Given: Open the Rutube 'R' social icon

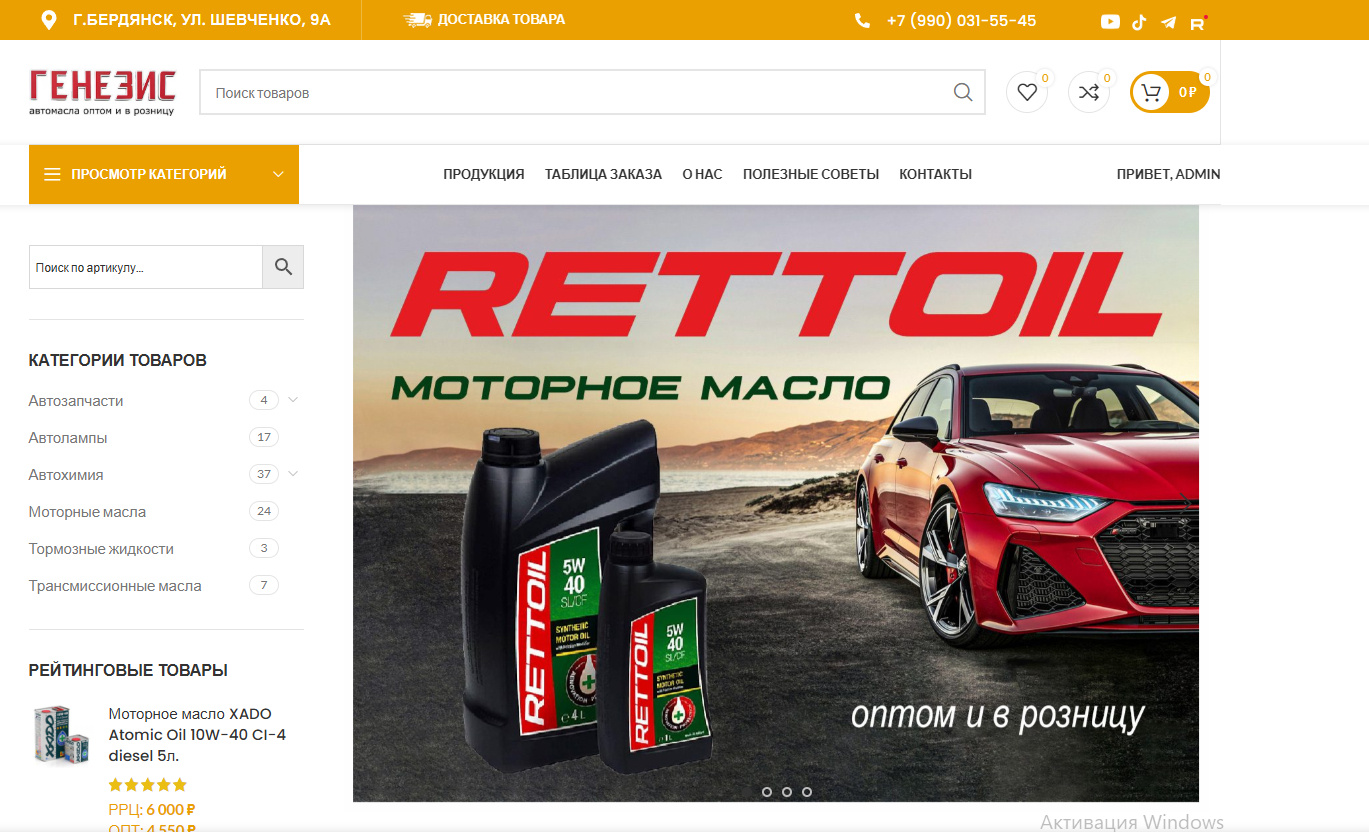Looking at the screenshot, I should point(1197,22).
